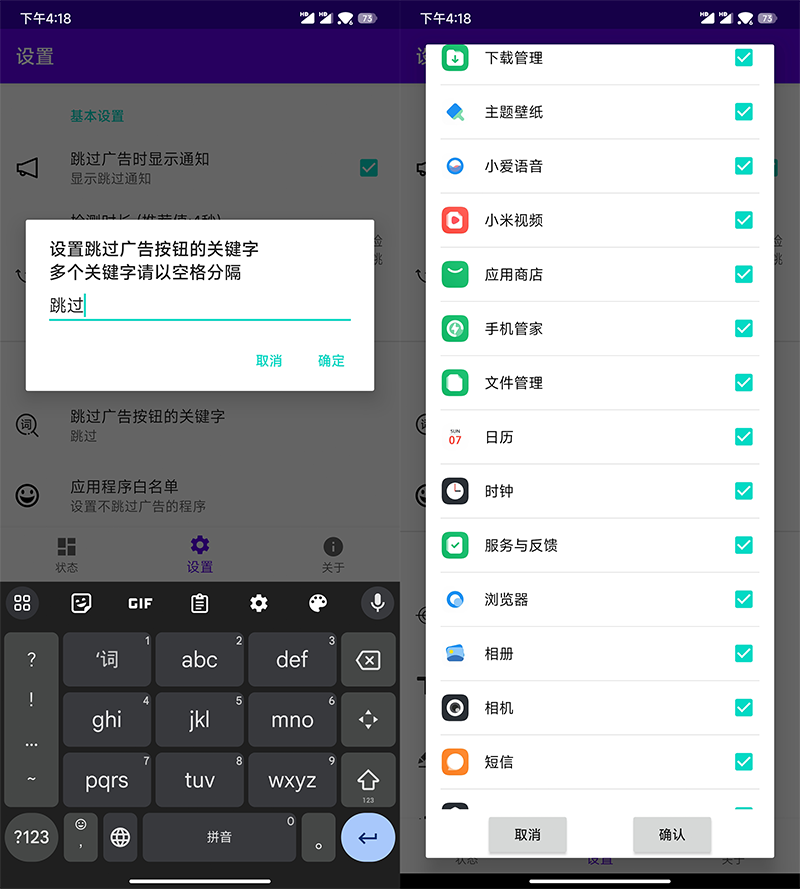Image resolution: width=800 pixels, height=889 pixels.
Task: Tap the 浏览器 list label
Action: point(506,599)
